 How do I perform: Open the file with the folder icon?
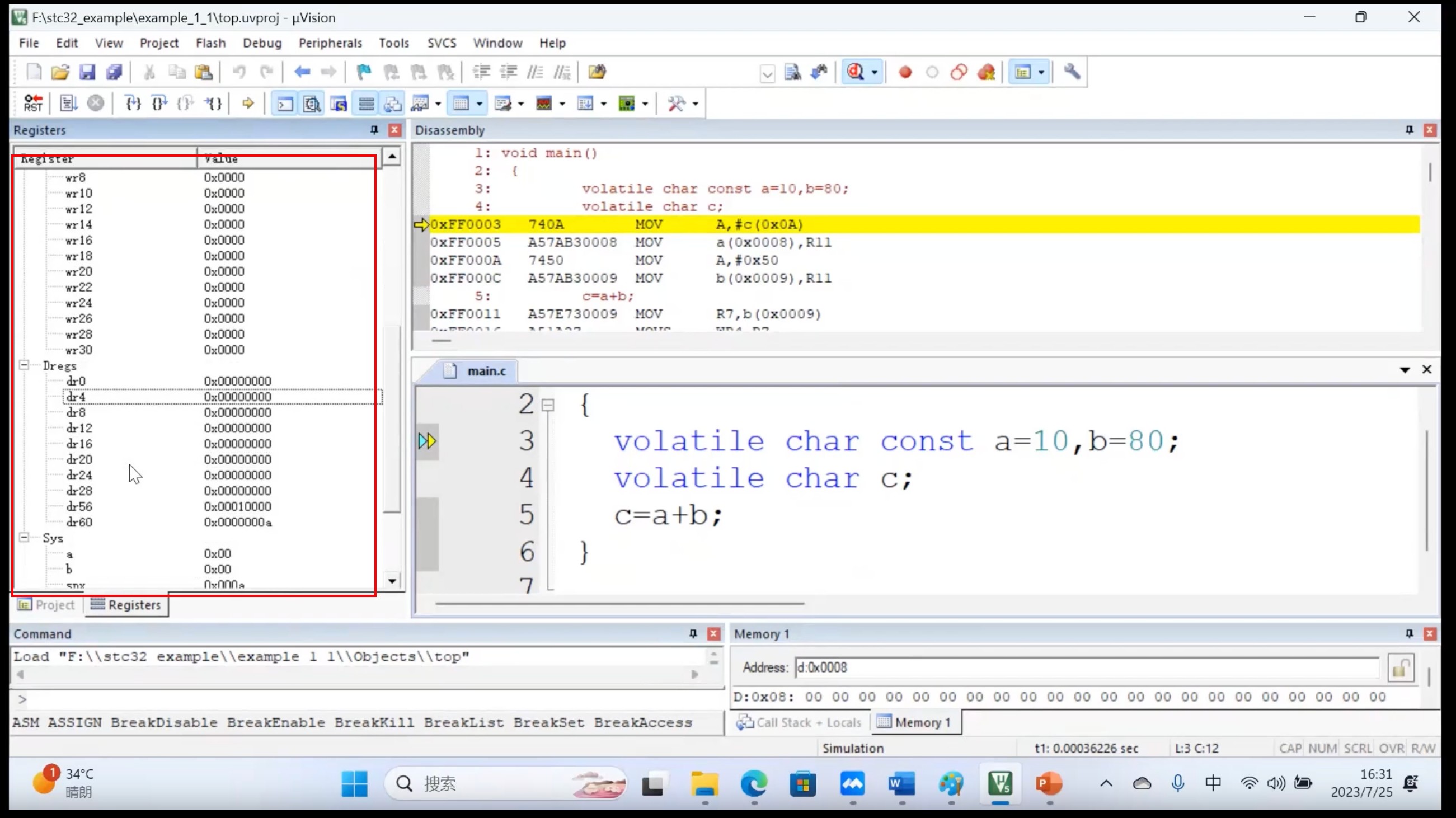[x=60, y=72]
